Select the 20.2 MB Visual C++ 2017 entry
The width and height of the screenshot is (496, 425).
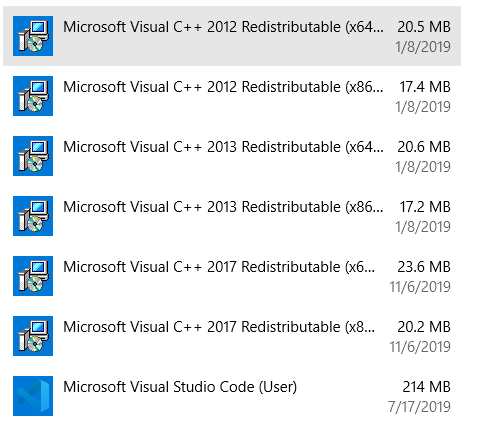[x=232, y=336]
